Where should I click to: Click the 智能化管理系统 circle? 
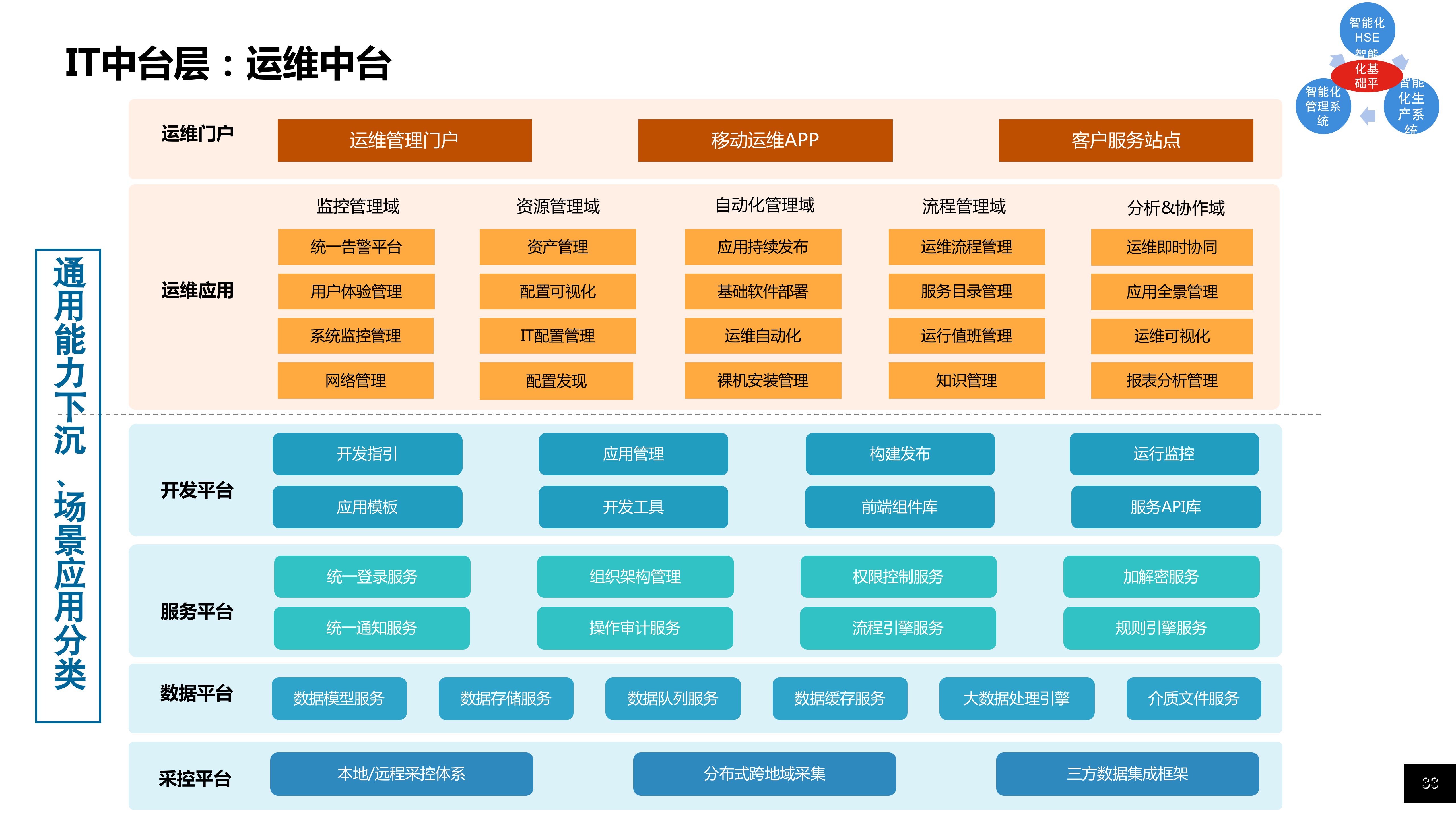tap(1323, 106)
